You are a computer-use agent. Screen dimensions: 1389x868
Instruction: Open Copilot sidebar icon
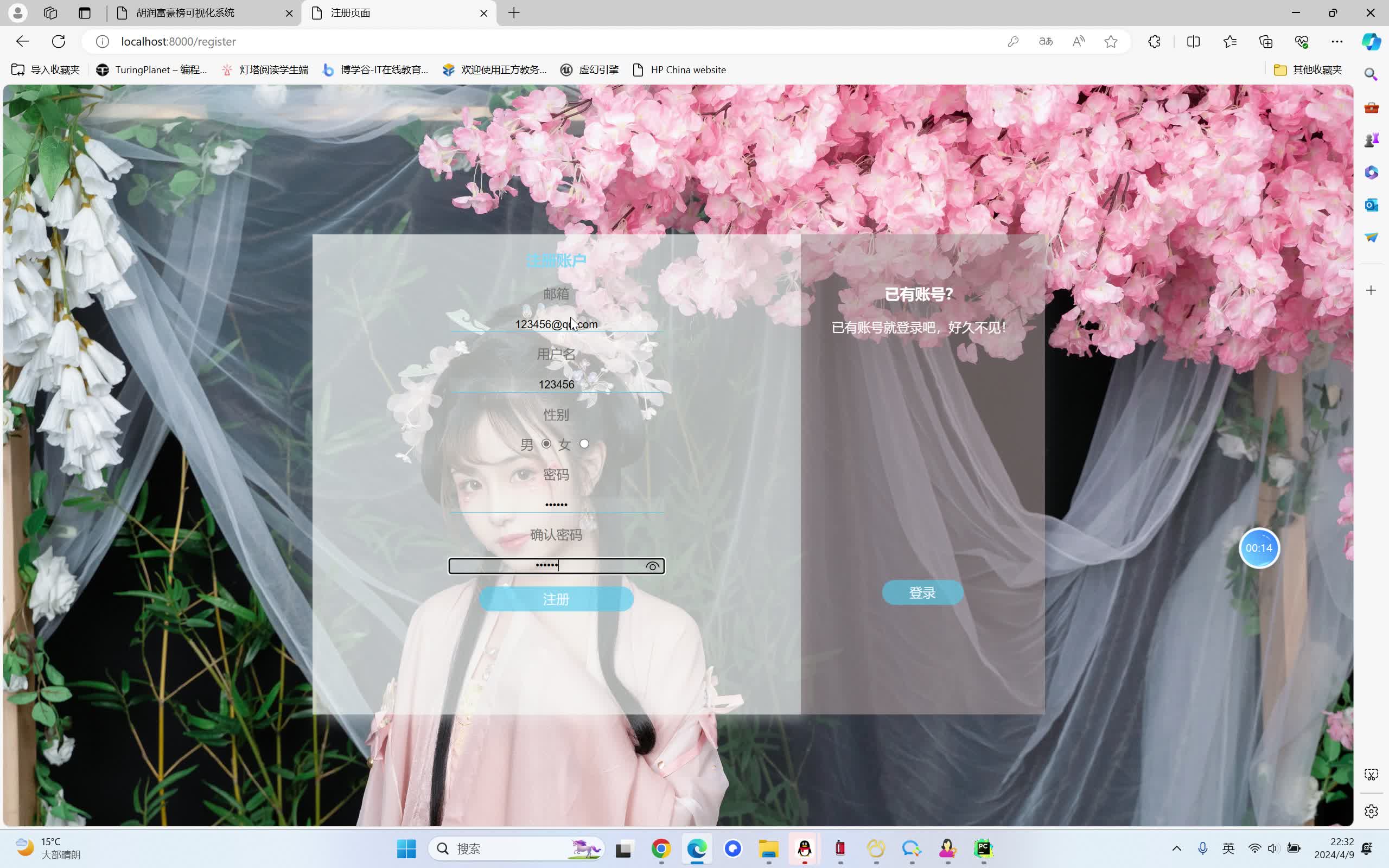click(x=1371, y=41)
